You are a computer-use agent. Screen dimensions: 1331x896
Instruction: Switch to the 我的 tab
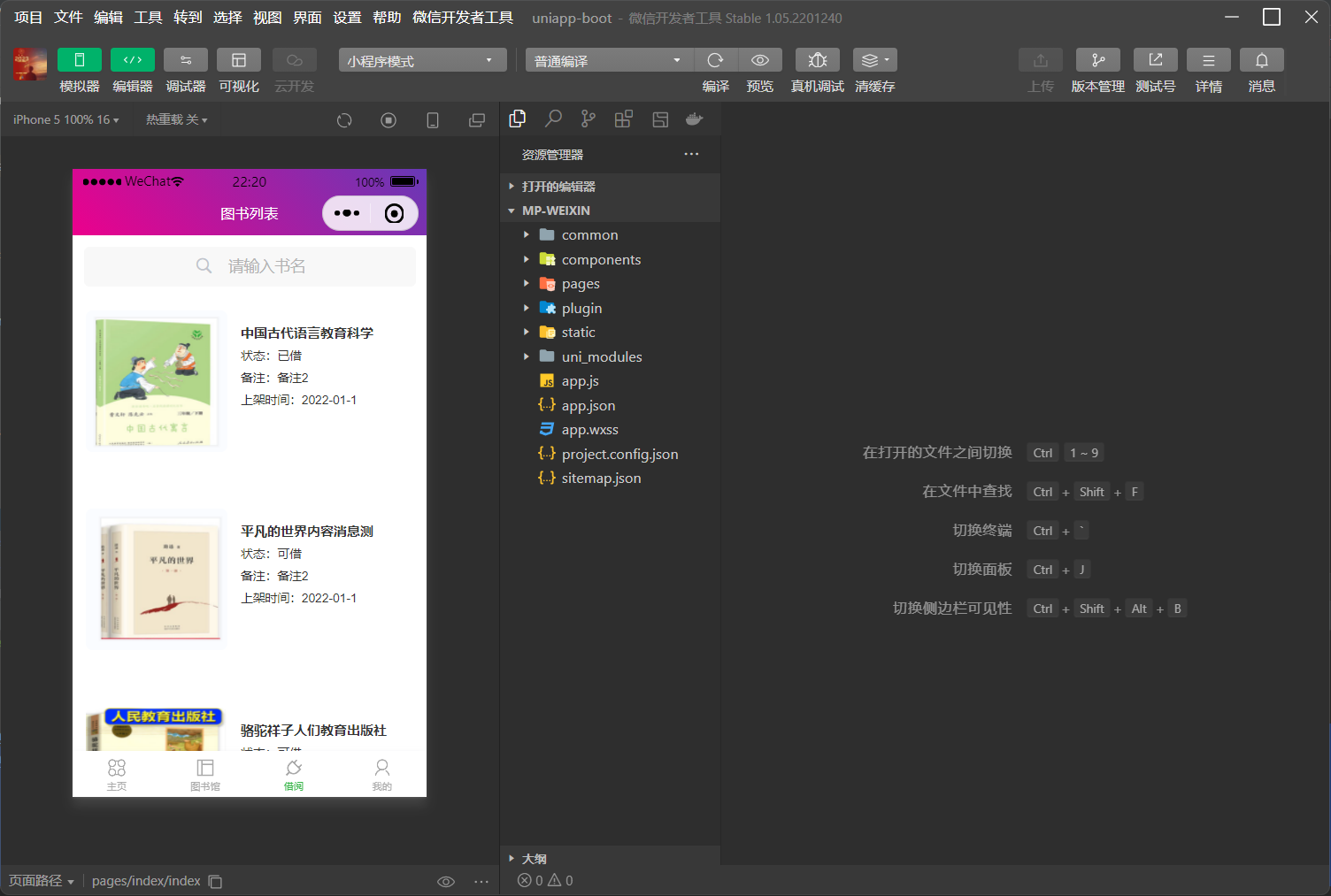(382, 774)
